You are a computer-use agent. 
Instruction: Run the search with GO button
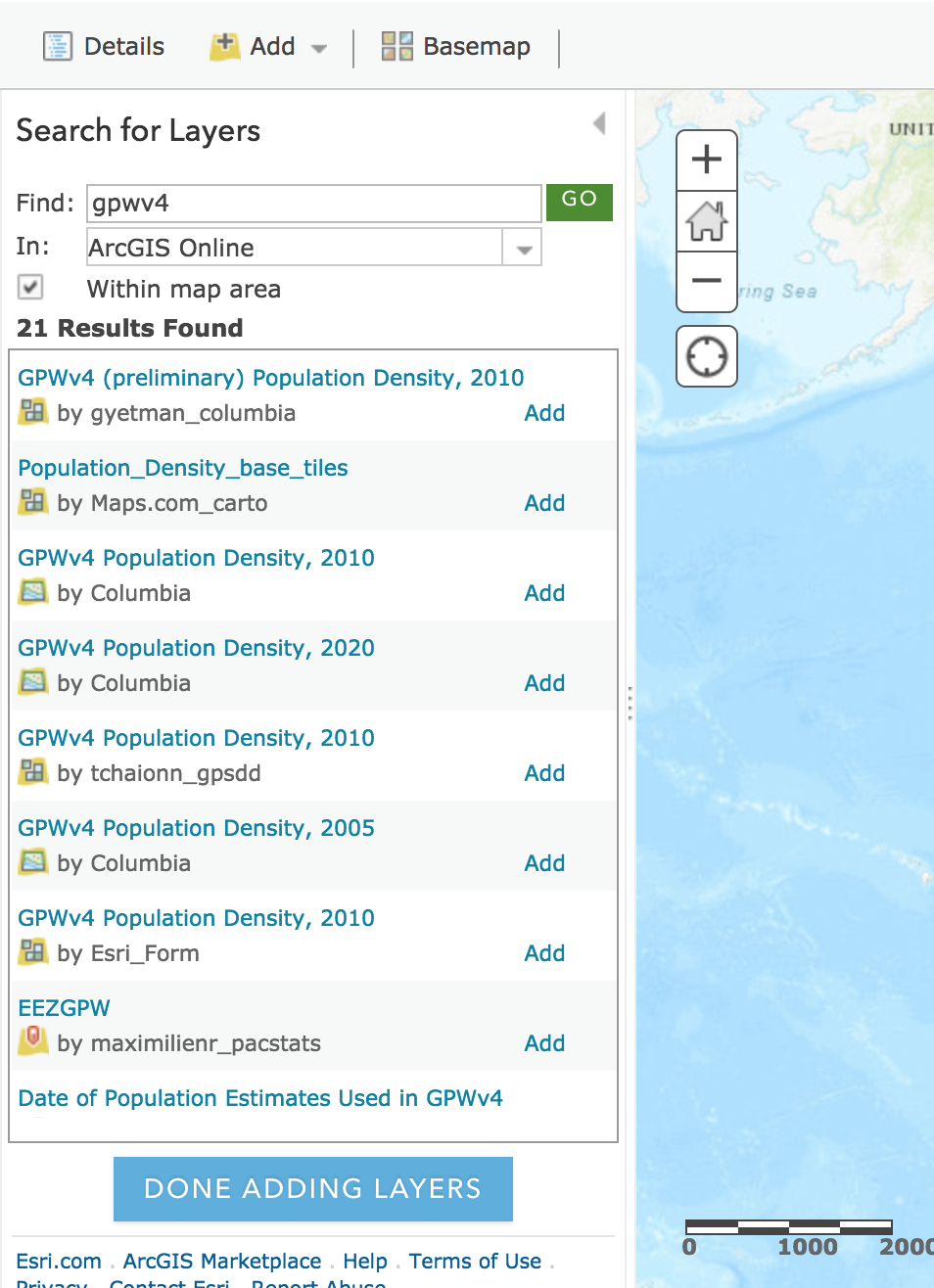tap(580, 202)
